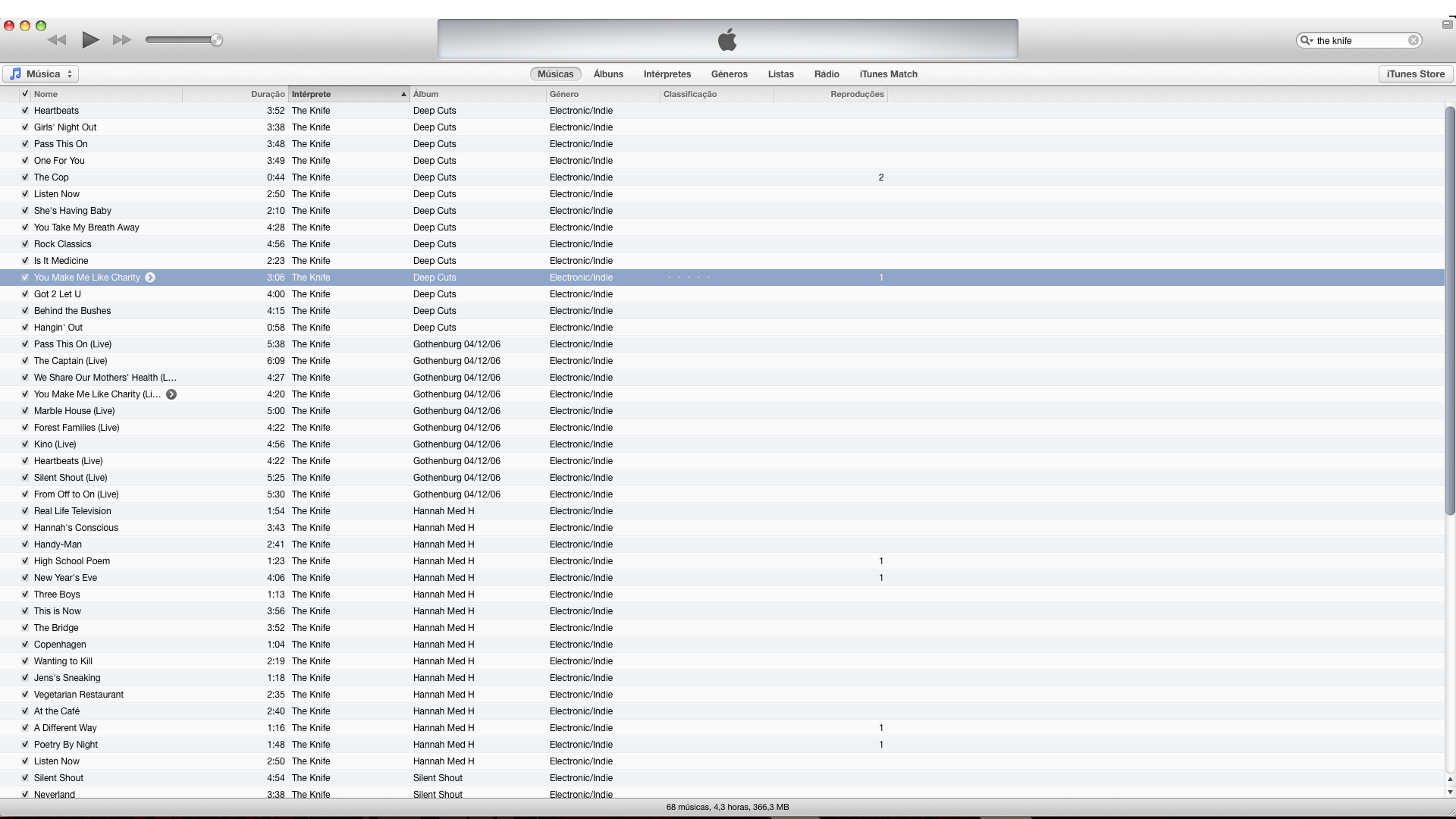
Task: Open the arrow menu next to You Make Me Like Charity
Action: pyautogui.click(x=150, y=278)
